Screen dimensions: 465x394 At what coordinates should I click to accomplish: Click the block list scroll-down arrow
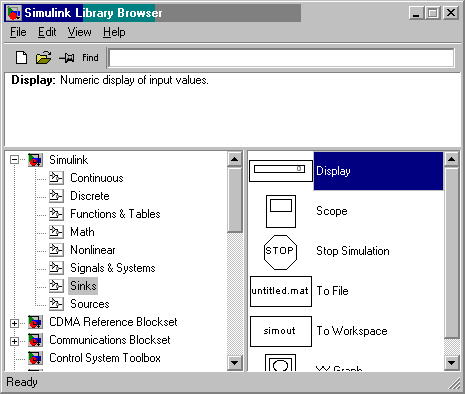point(452,363)
